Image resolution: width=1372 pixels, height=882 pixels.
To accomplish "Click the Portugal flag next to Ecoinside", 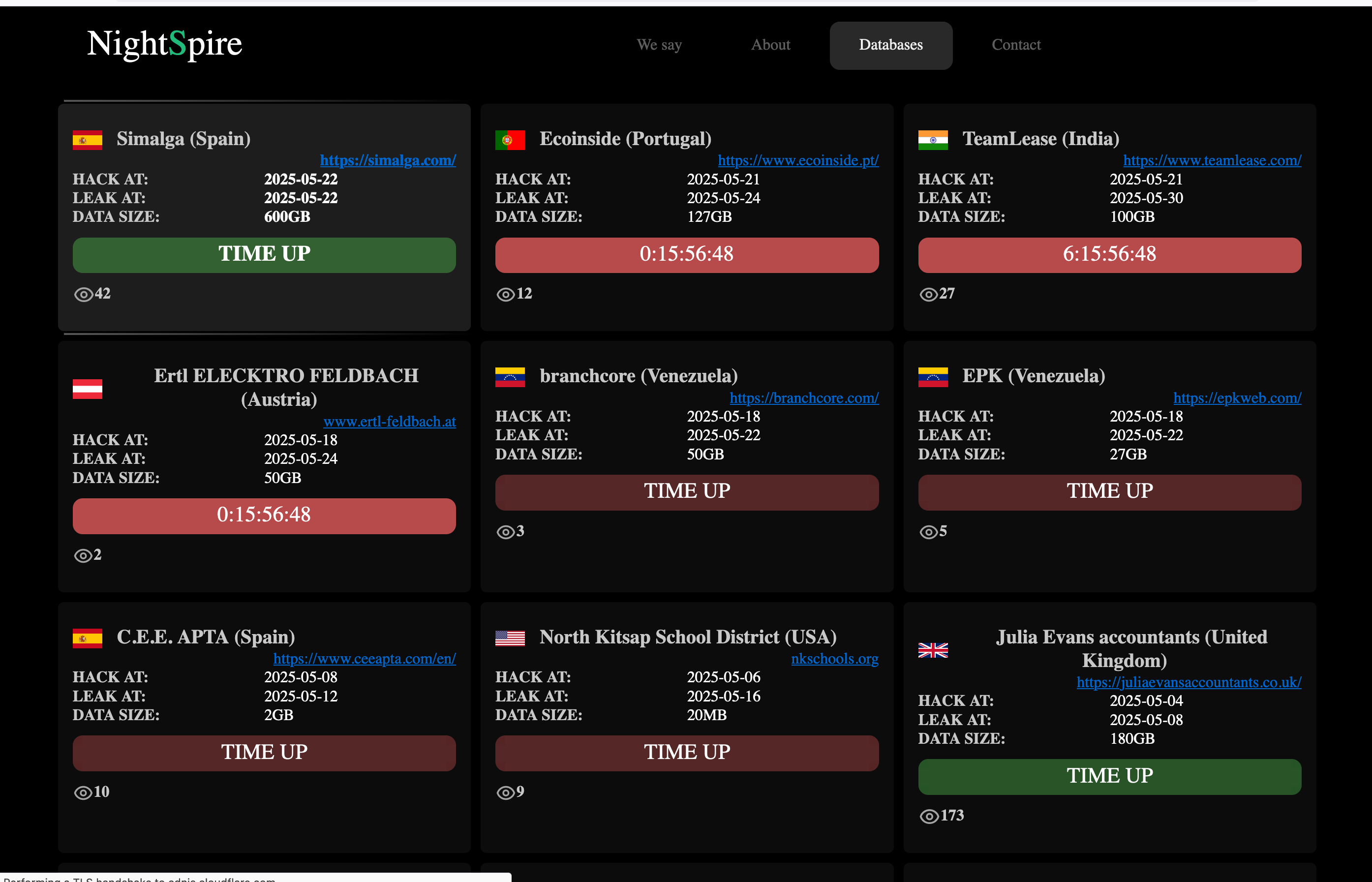I will (x=510, y=140).
